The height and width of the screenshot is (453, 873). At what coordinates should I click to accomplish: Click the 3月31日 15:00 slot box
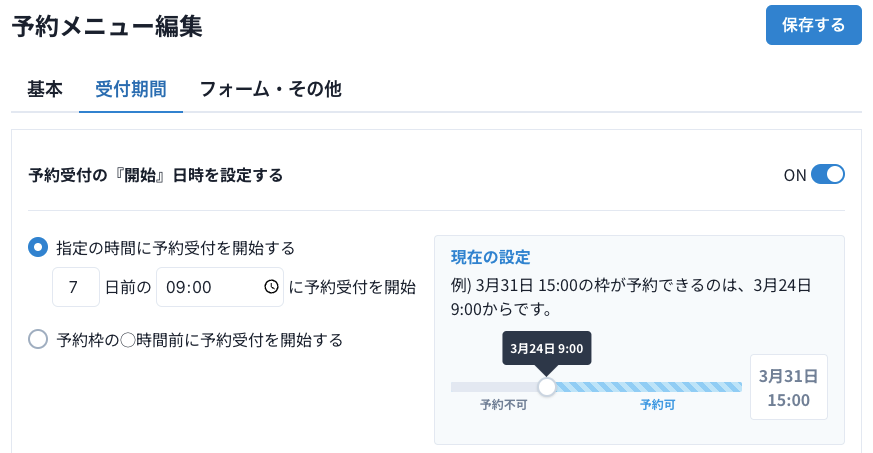[x=789, y=388]
